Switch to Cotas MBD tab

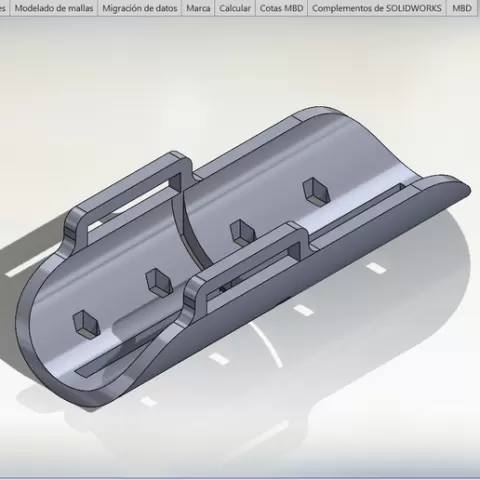click(x=282, y=8)
